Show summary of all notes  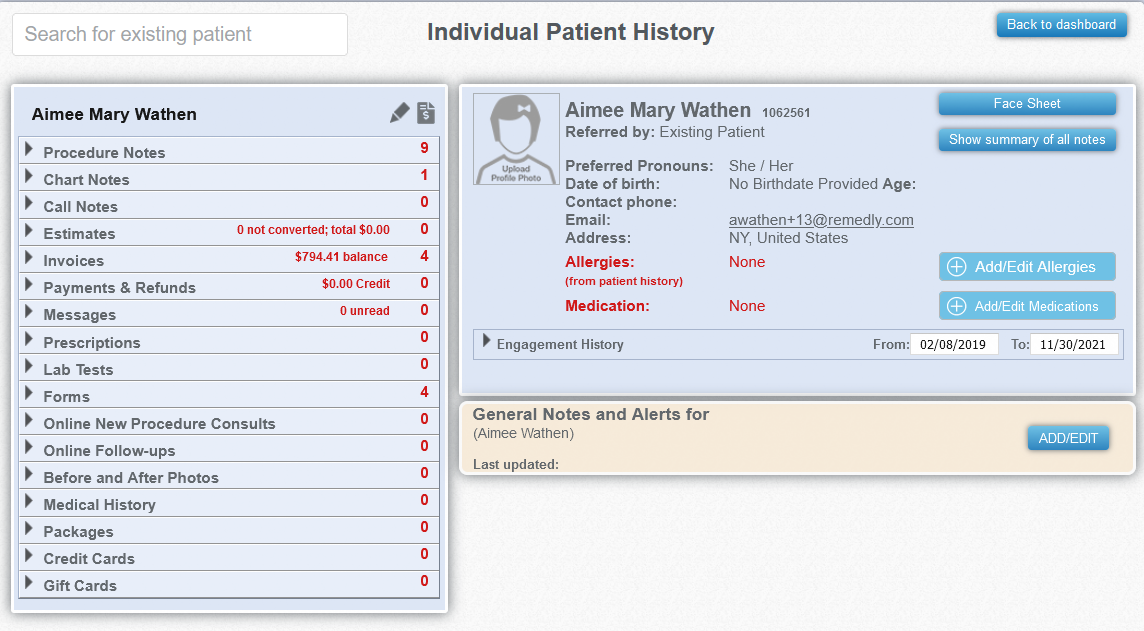(1027, 139)
